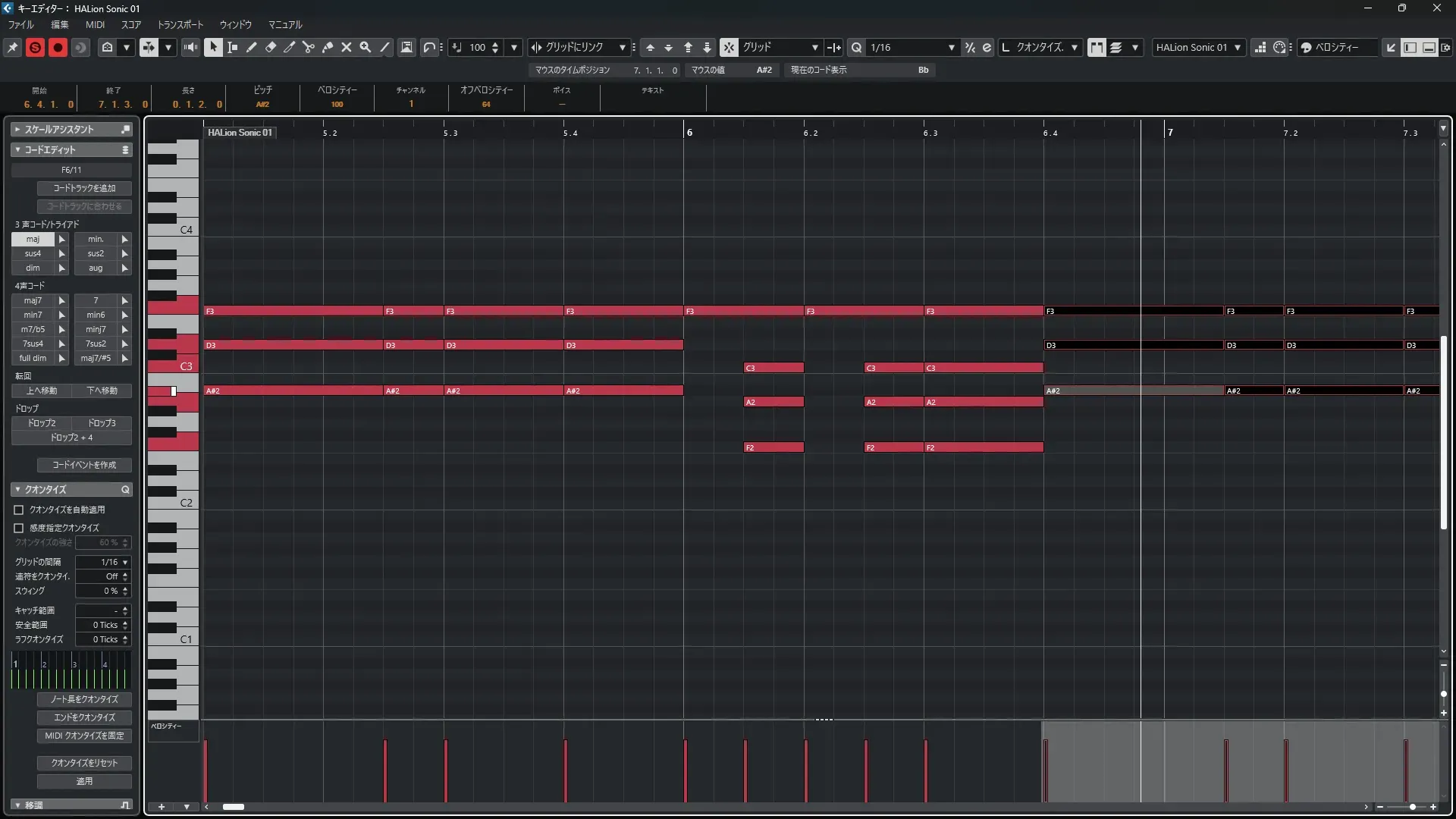Open the トランスポート menu
The image size is (1456, 819).
point(180,24)
